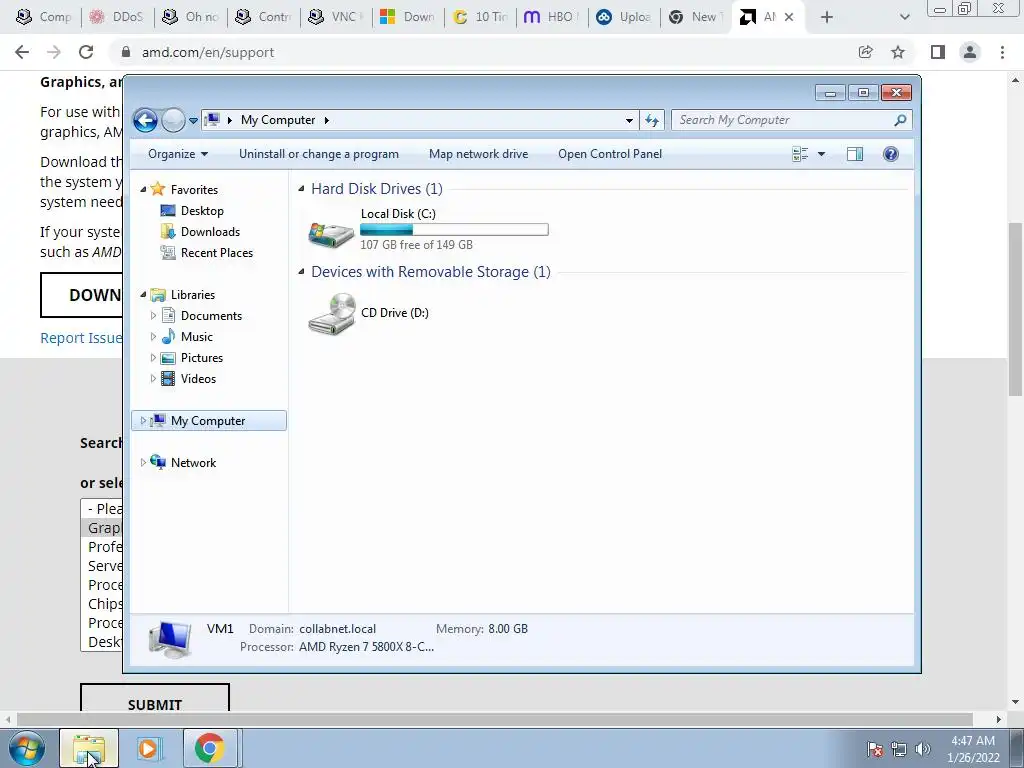Screen dimensions: 1024x768
Task: Switch to the DDoS browser tab
Action: click(x=118, y=17)
